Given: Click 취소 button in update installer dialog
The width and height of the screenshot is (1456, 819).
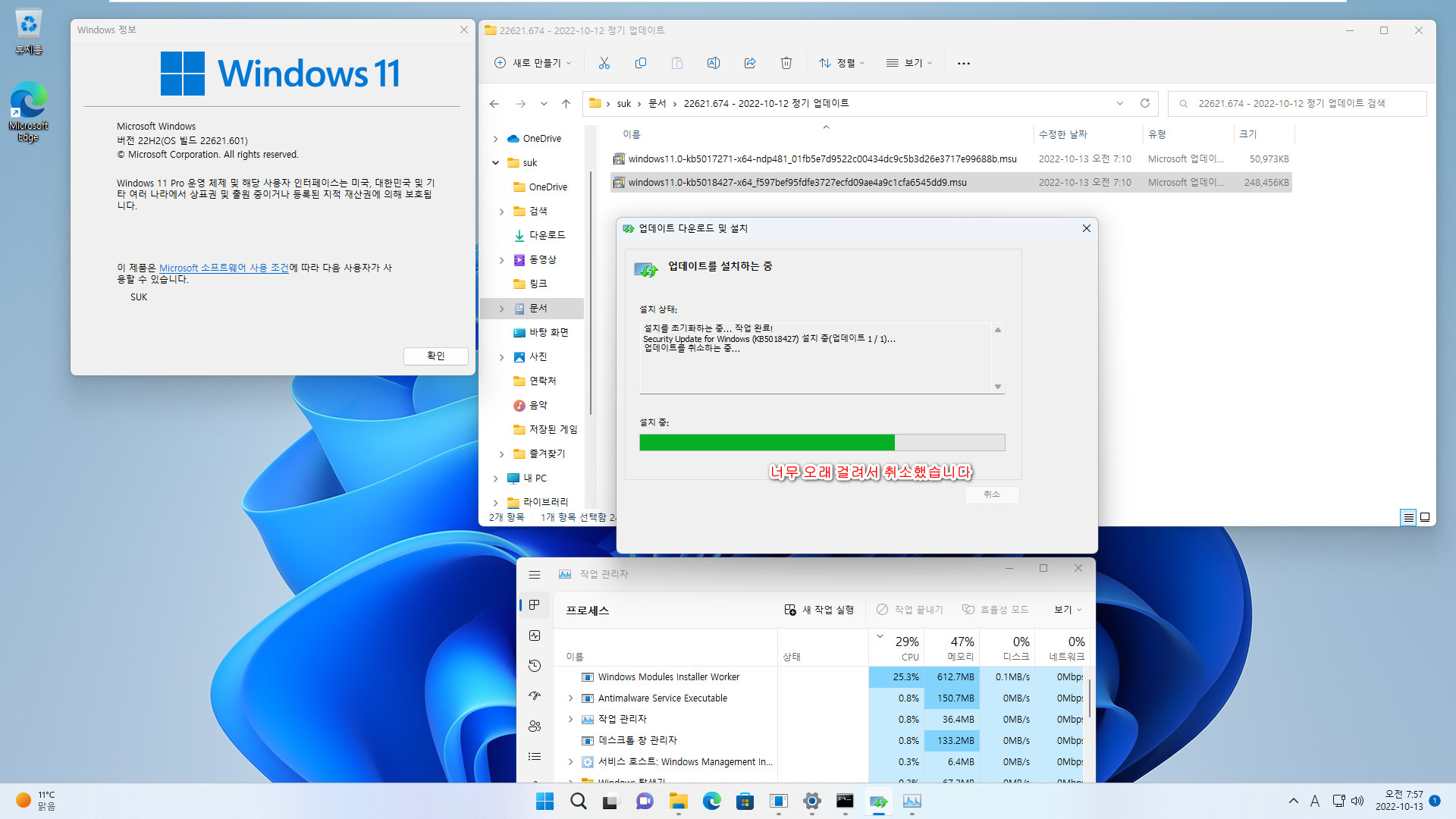Looking at the screenshot, I should click(991, 494).
